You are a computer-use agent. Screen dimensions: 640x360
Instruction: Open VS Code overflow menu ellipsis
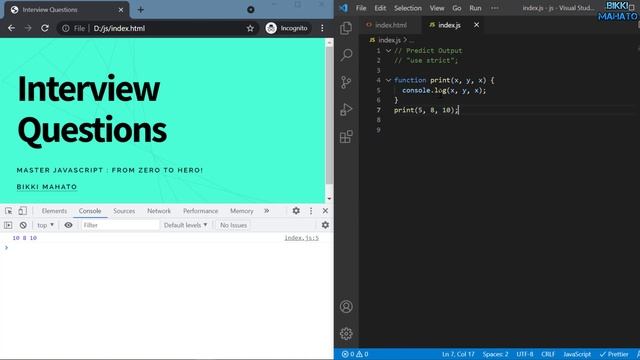pyautogui.click(x=495, y=8)
